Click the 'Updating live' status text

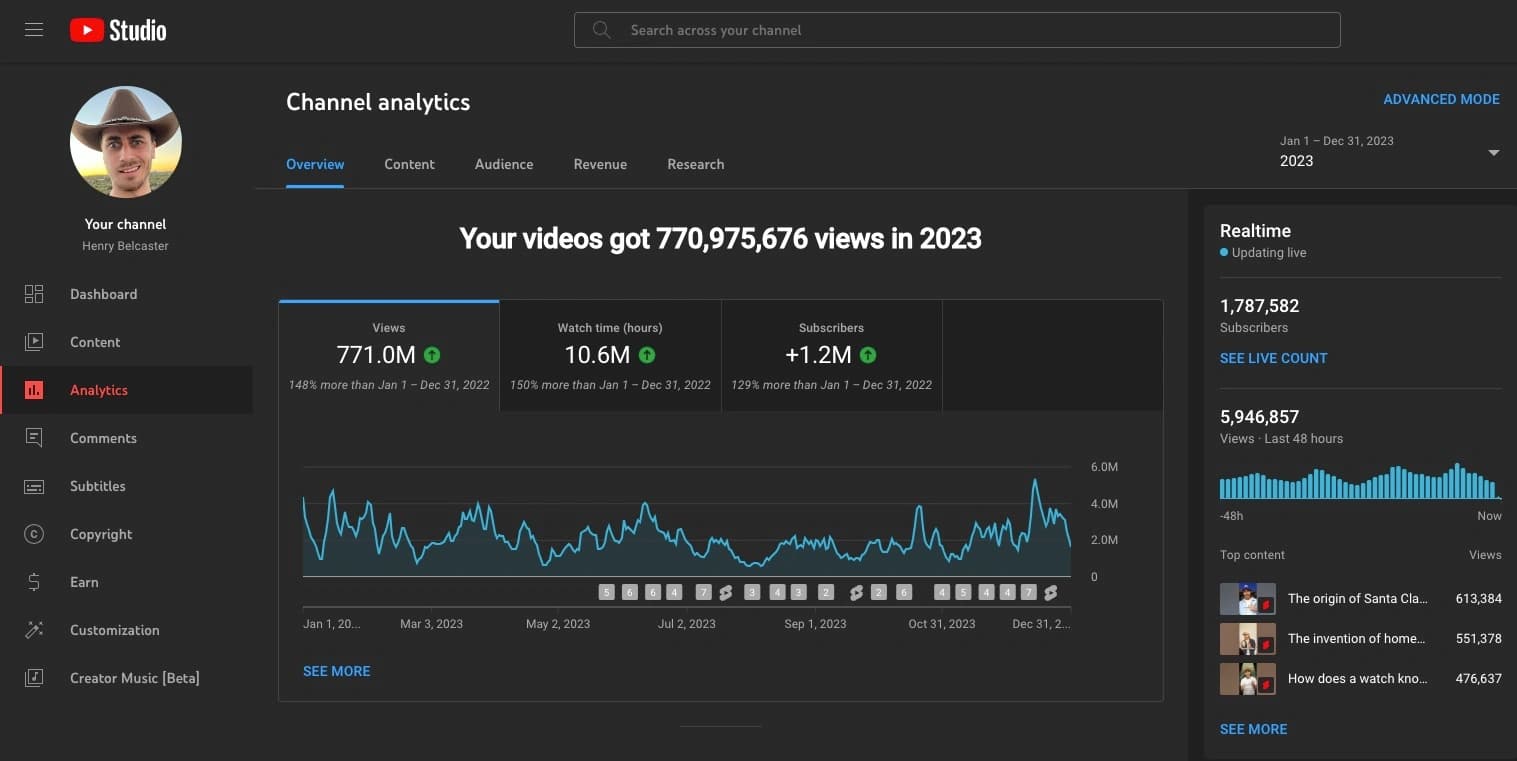click(1269, 253)
